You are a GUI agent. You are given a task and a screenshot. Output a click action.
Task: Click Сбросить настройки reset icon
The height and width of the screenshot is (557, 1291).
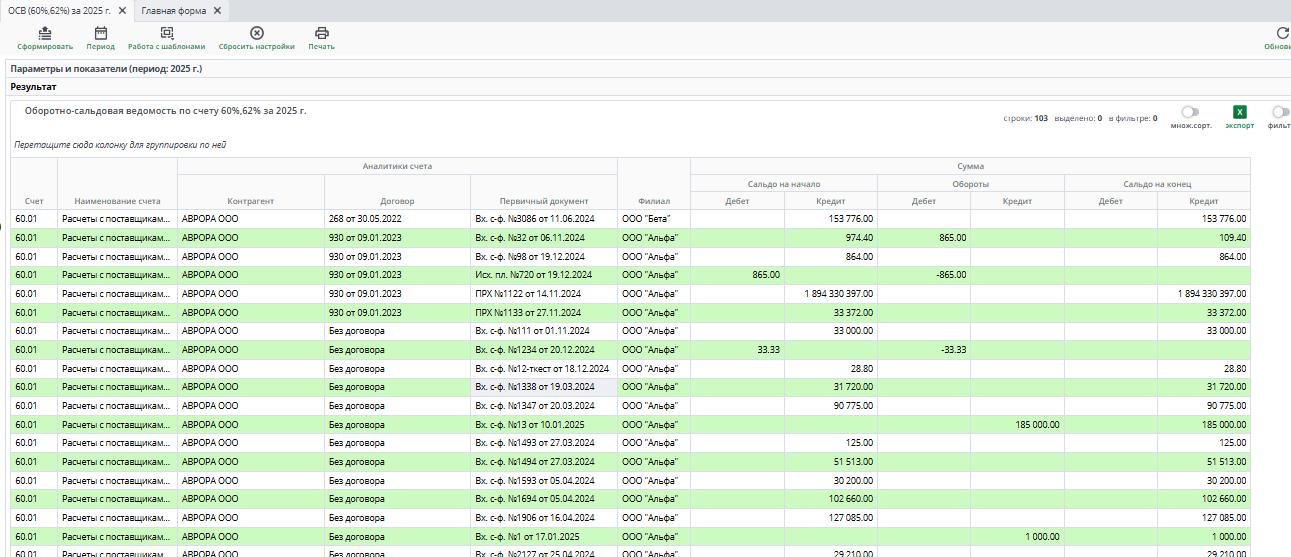pyautogui.click(x=257, y=33)
